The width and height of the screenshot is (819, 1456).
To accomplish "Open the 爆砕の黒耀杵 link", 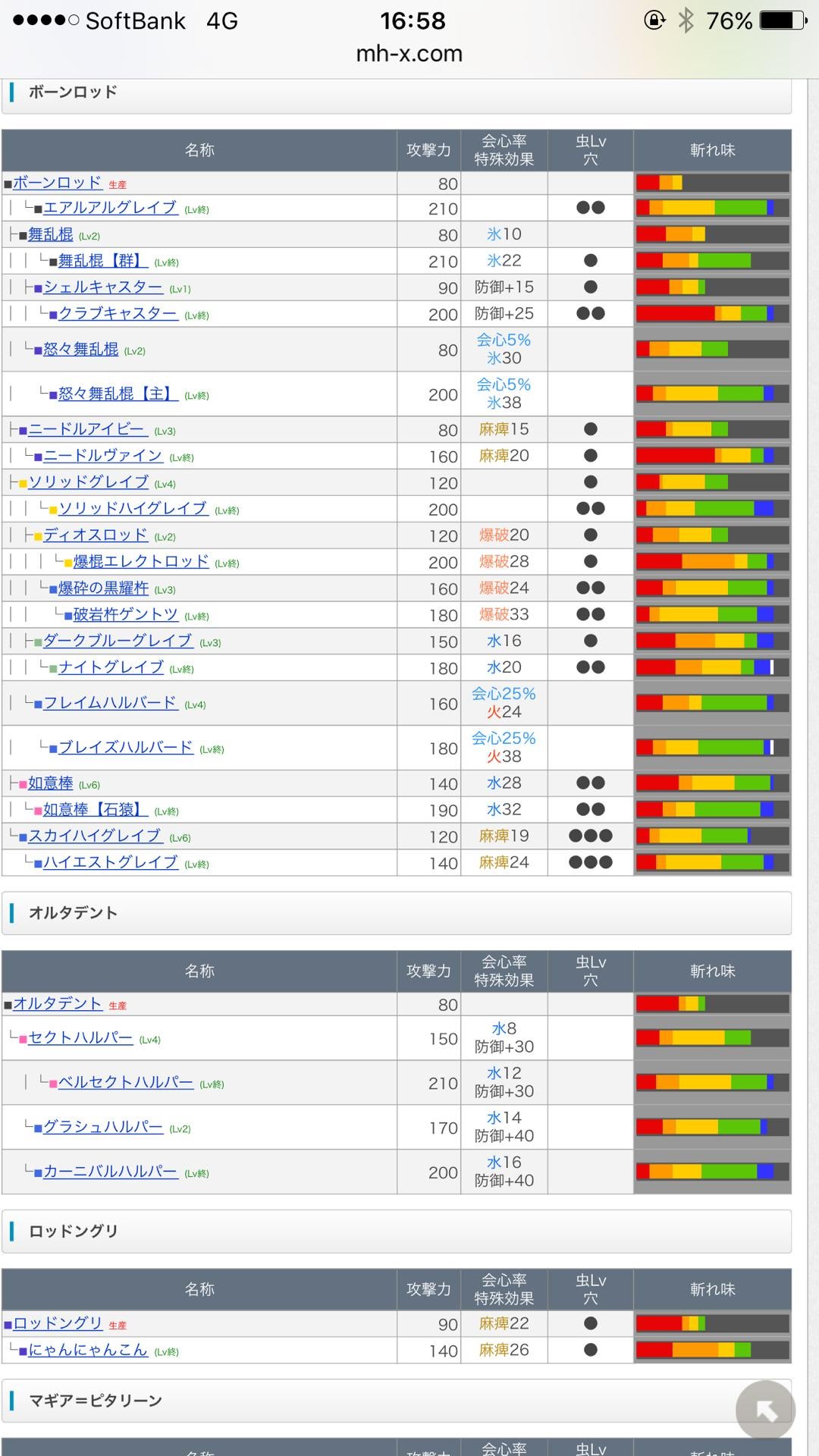I will point(103,588).
